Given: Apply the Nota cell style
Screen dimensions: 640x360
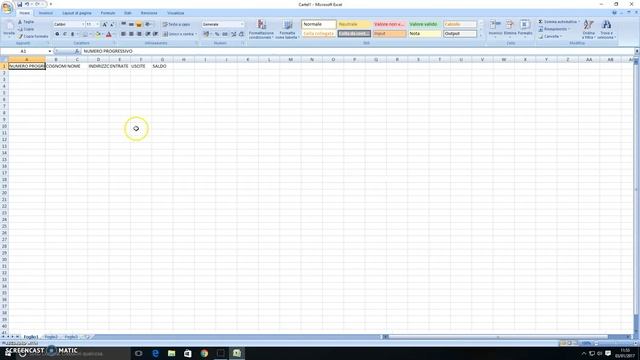Looking at the screenshot, I should click(424, 34).
